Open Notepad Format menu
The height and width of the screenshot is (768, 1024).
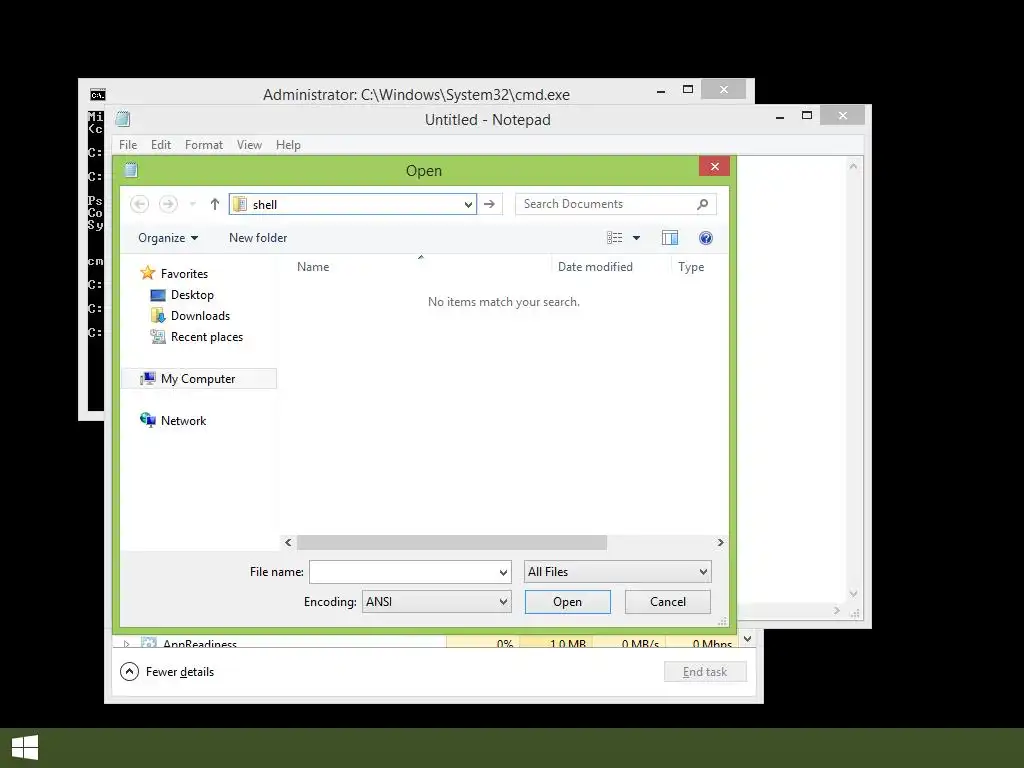click(204, 145)
